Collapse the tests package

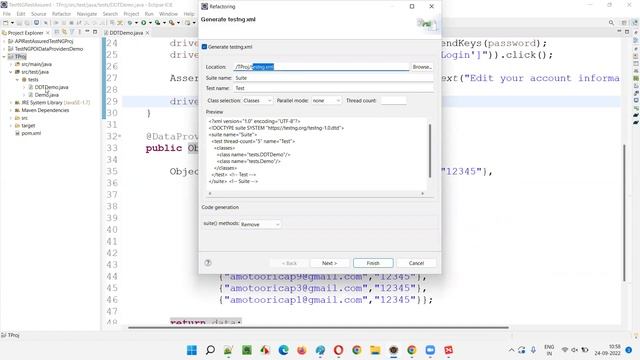(17, 80)
